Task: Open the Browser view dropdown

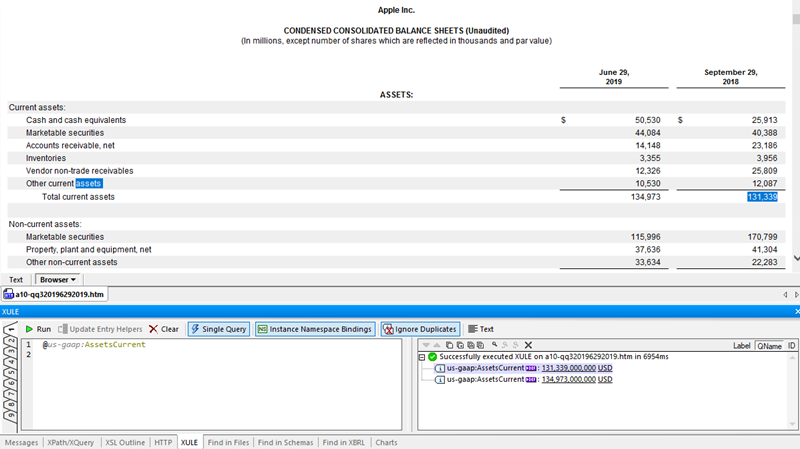Action: 58,280
